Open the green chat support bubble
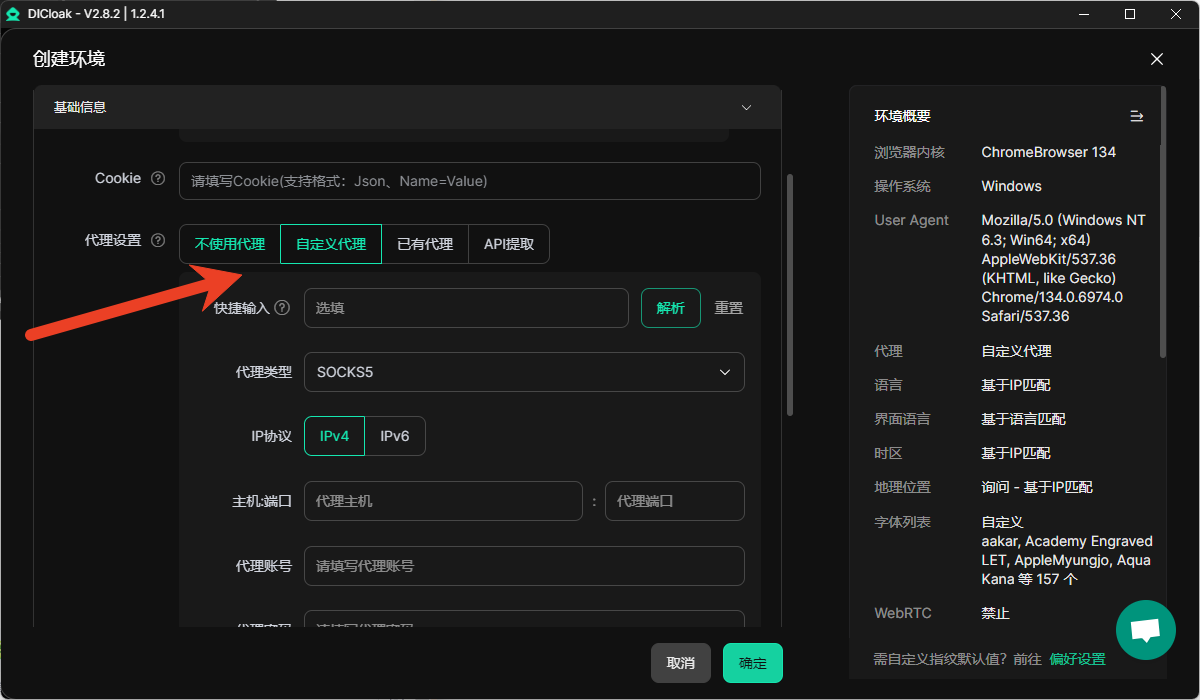Viewport: 1200px width, 700px height. (x=1145, y=630)
